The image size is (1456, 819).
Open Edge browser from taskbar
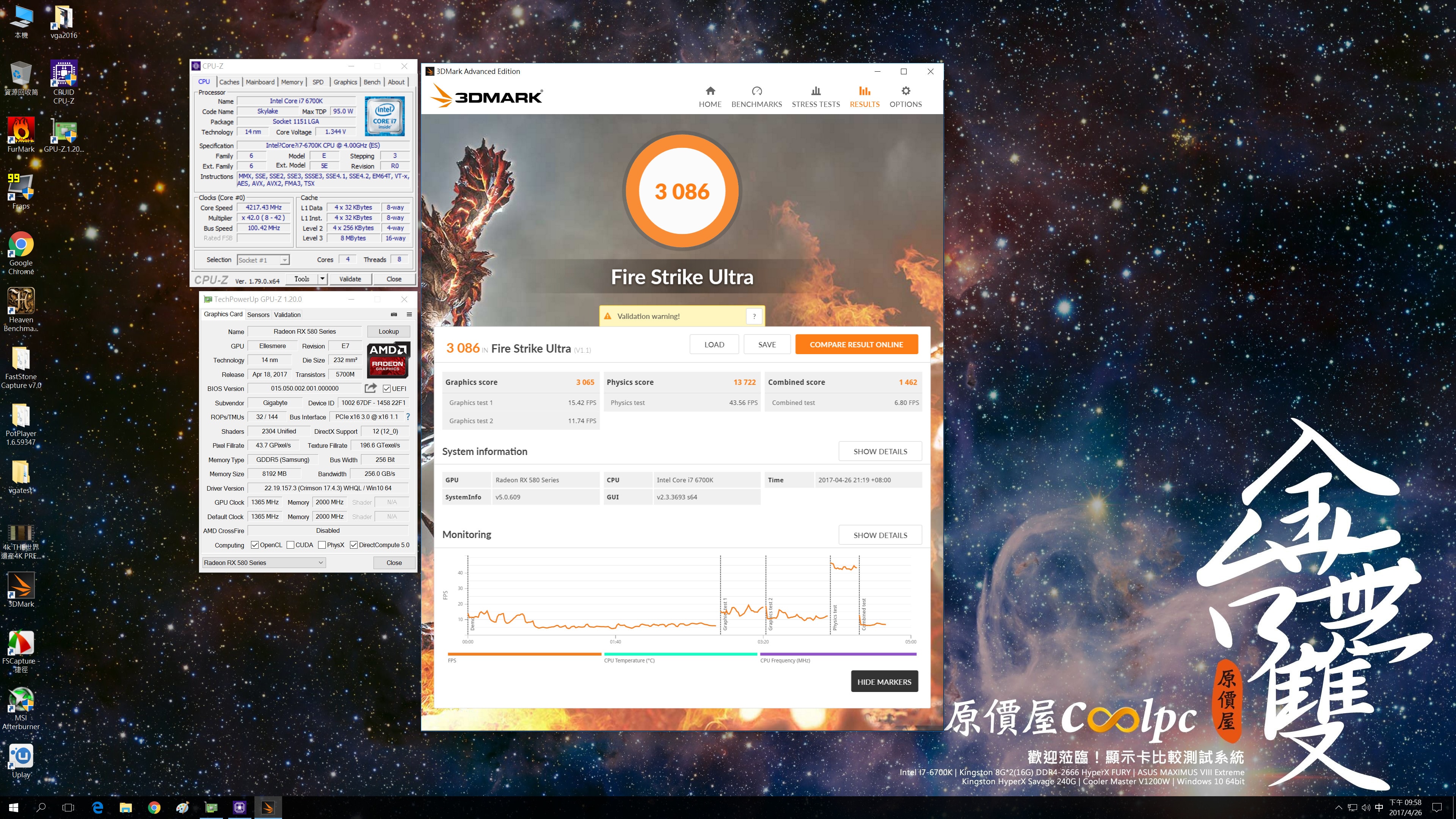click(97, 808)
